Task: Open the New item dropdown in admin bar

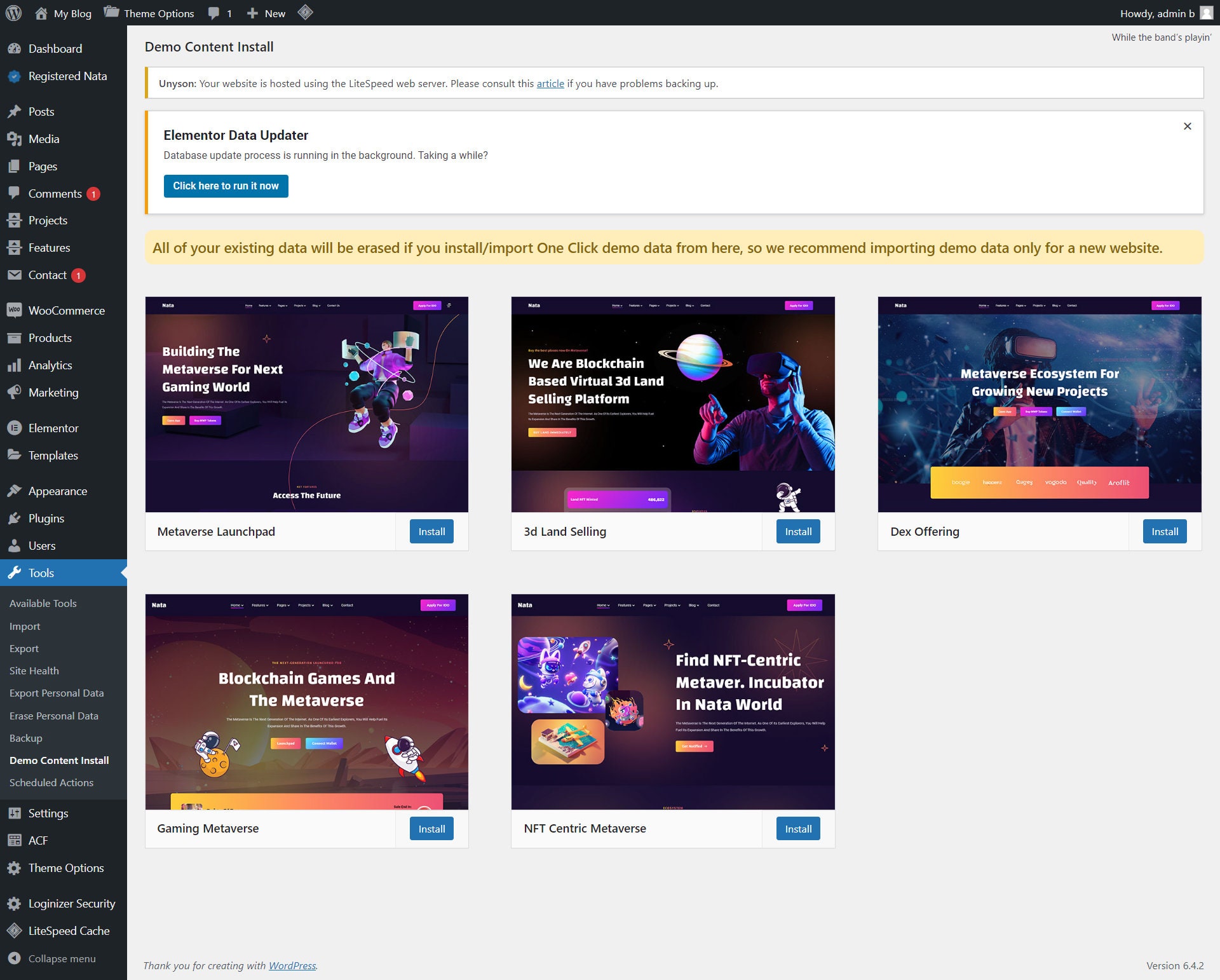Action: click(x=265, y=13)
